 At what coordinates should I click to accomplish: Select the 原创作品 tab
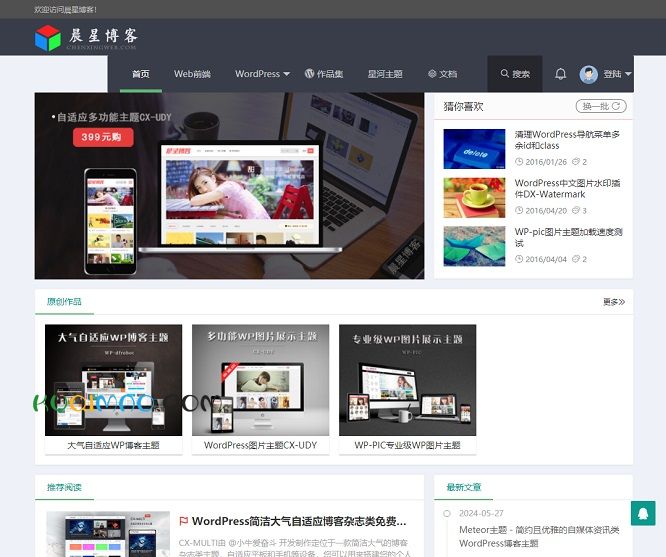tap(64, 302)
